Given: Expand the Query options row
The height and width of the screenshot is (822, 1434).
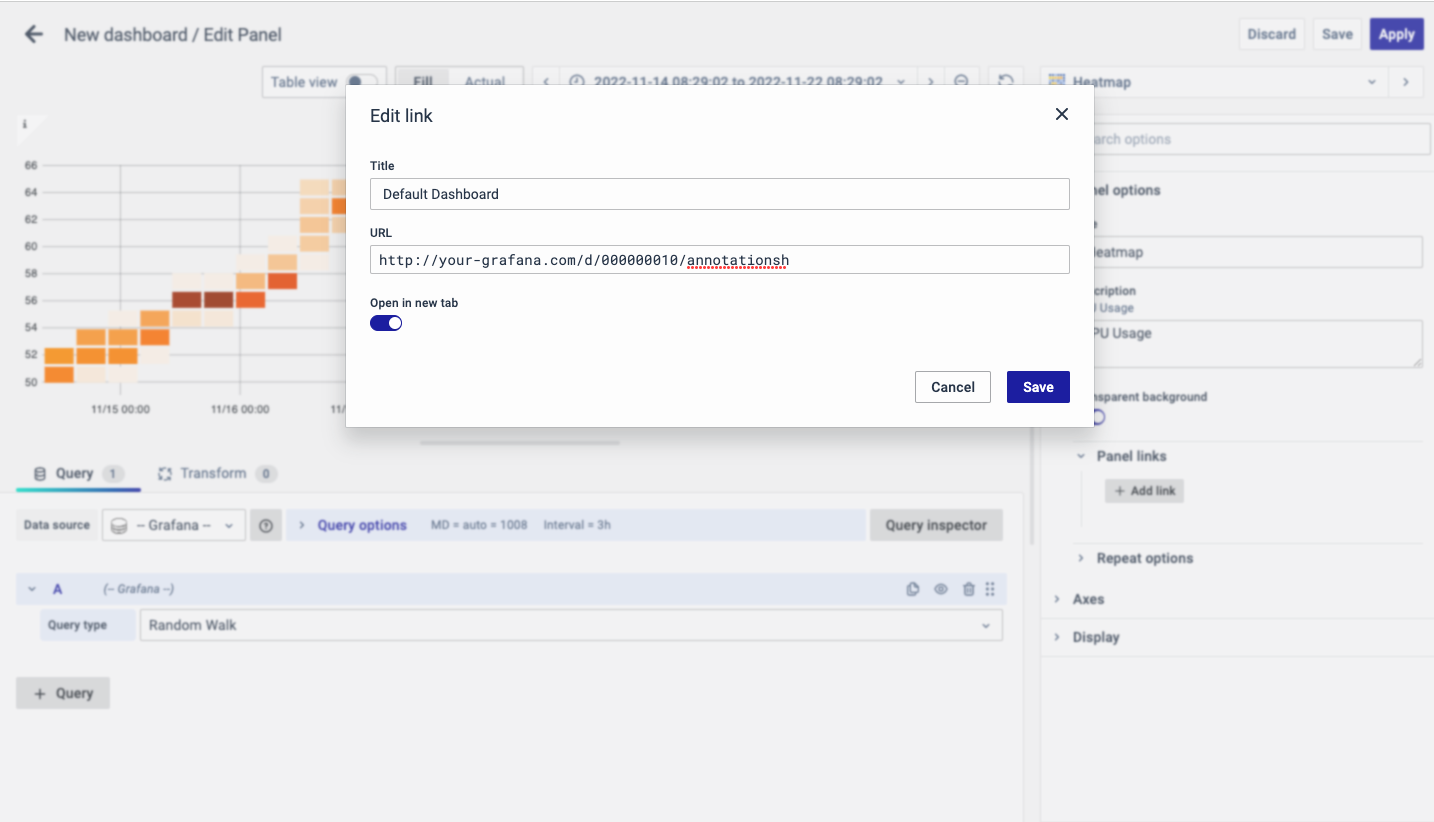Looking at the screenshot, I should point(361,525).
